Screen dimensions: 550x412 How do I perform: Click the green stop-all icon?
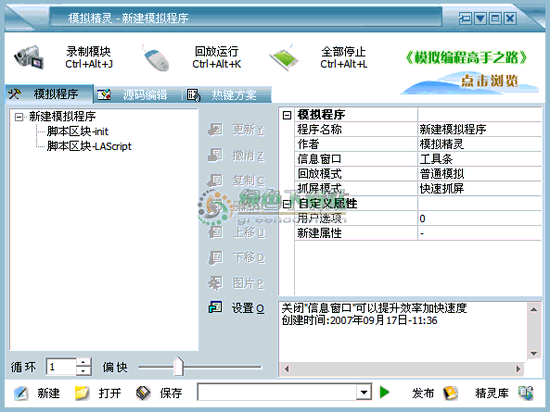(284, 57)
